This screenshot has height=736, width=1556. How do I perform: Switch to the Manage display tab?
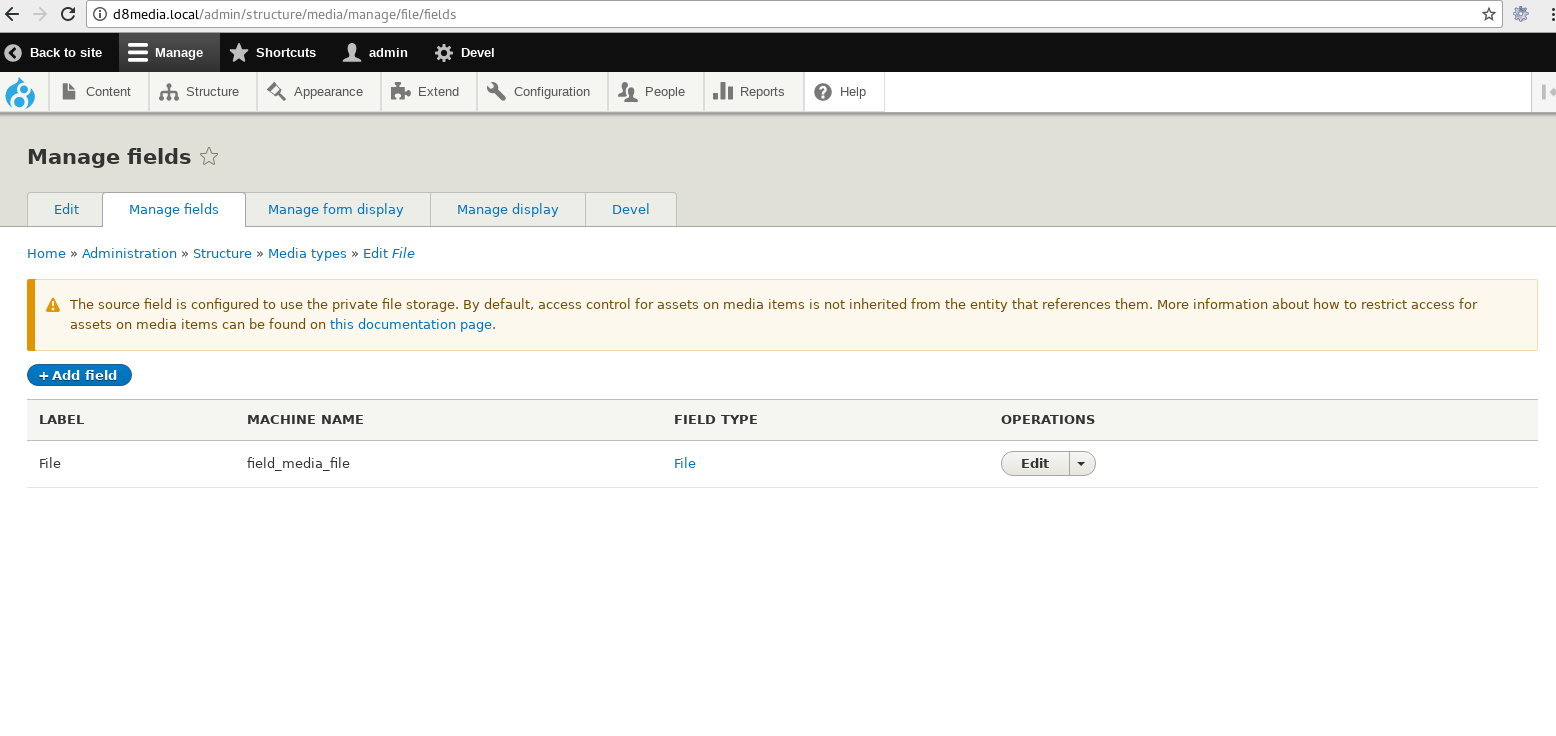[x=507, y=209]
